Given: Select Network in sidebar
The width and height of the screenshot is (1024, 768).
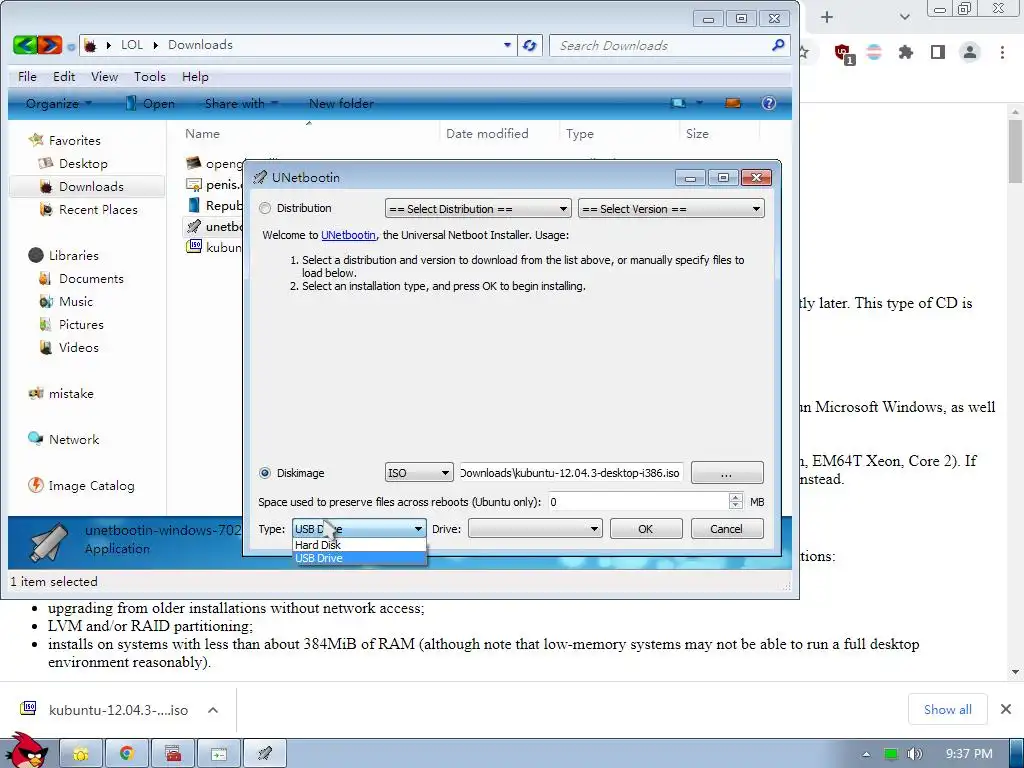Looking at the screenshot, I should pyautogui.click(x=74, y=440).
